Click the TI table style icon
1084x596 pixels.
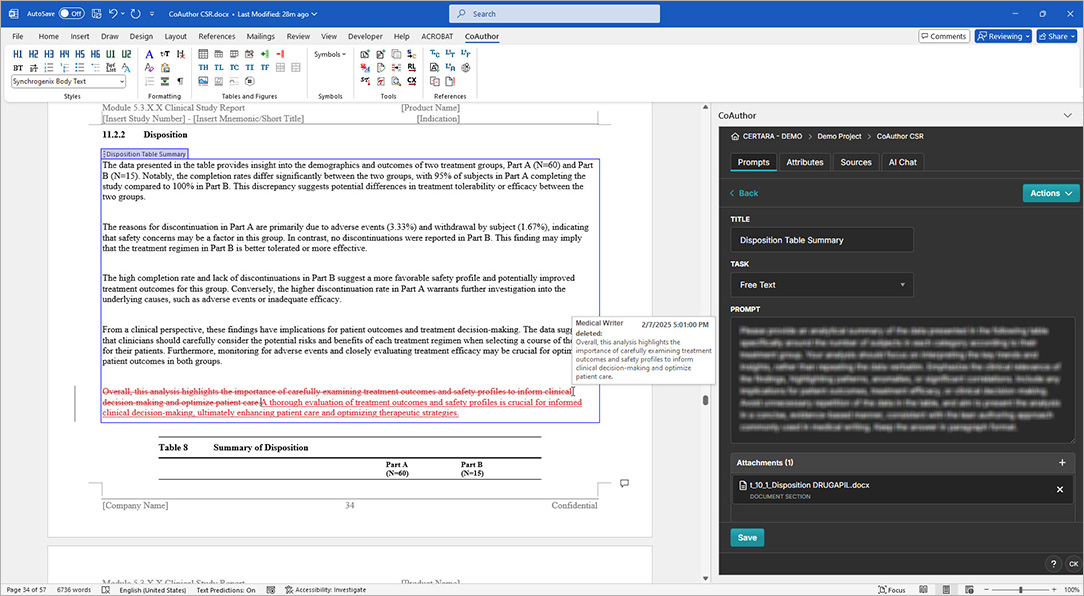click(250, 68)
